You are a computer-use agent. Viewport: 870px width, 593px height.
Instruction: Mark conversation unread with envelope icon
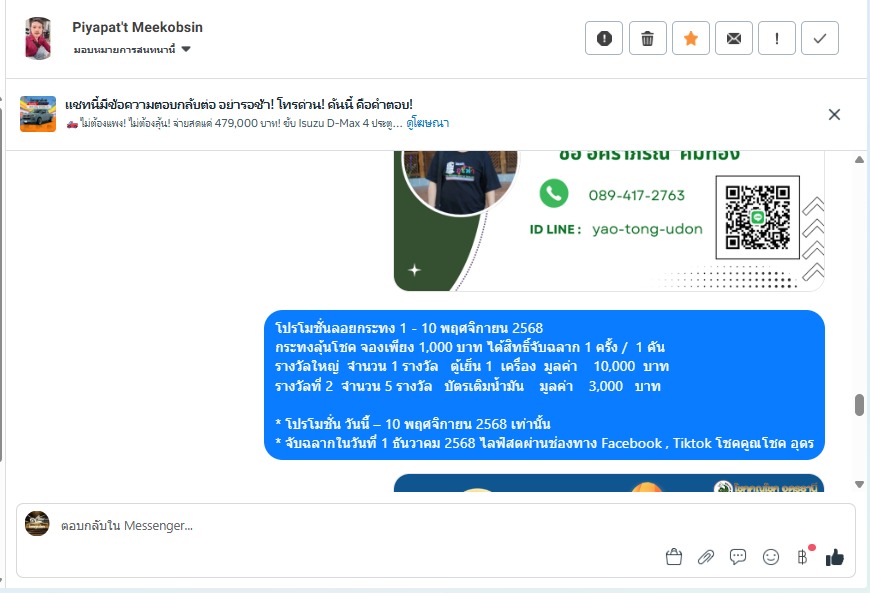[x=734, y=38]
